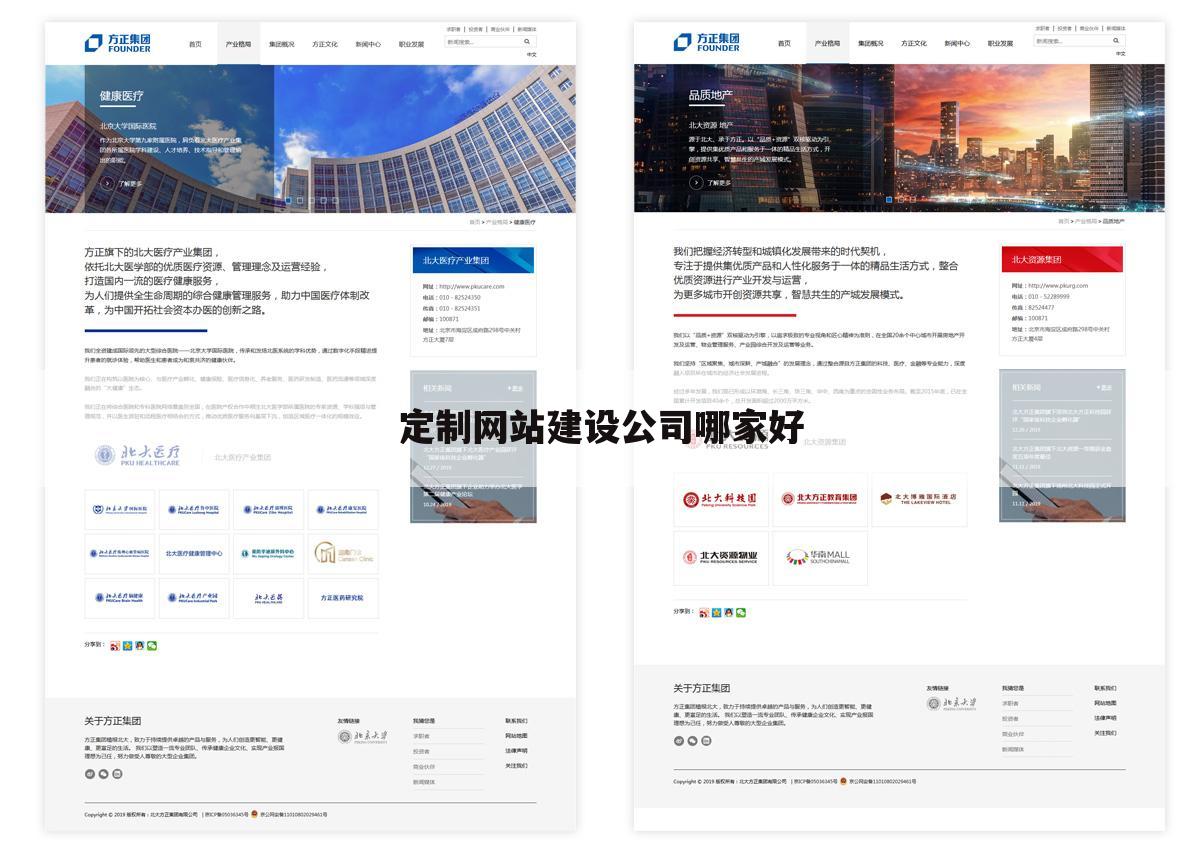
Task: Open the Lakeview Hotel logo card
Action: [919, 499]
